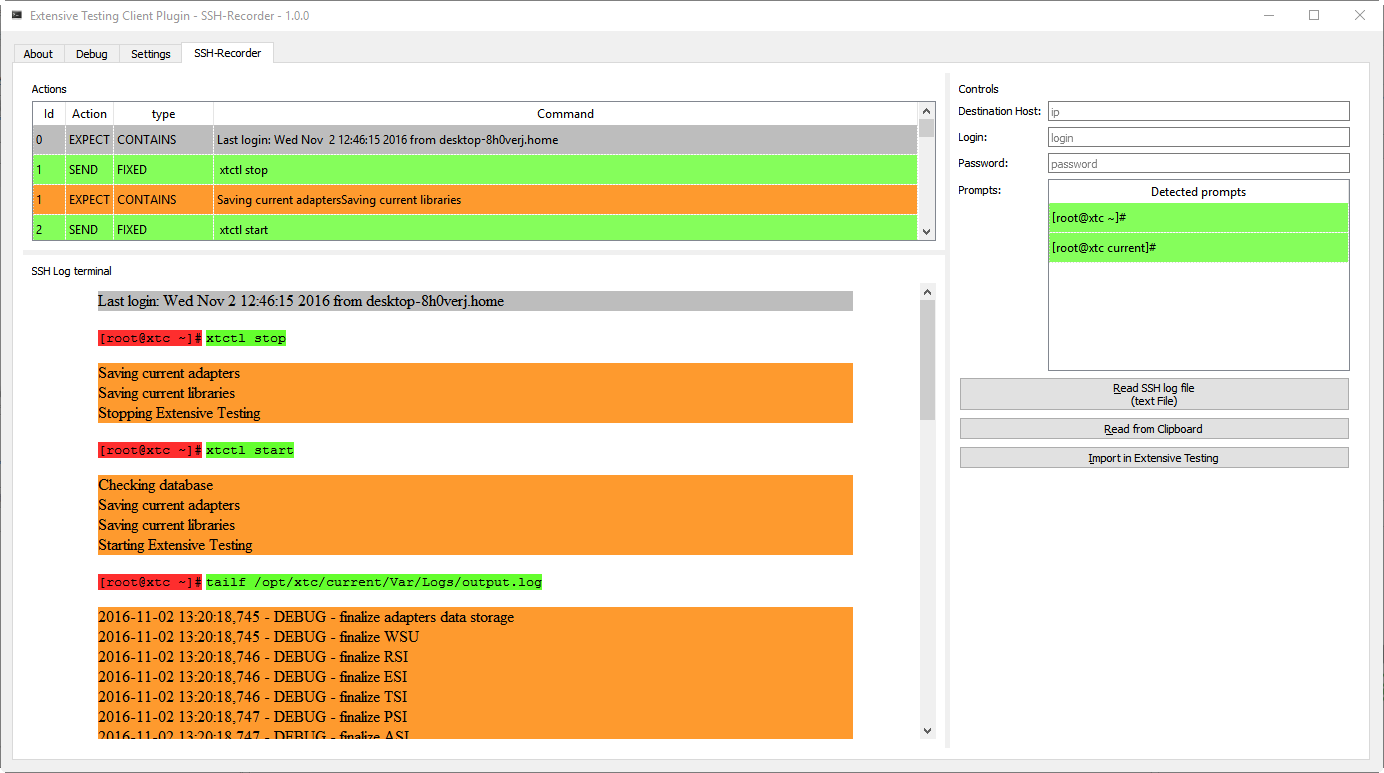
Task: Open the About tab
Action: point(38,54)
